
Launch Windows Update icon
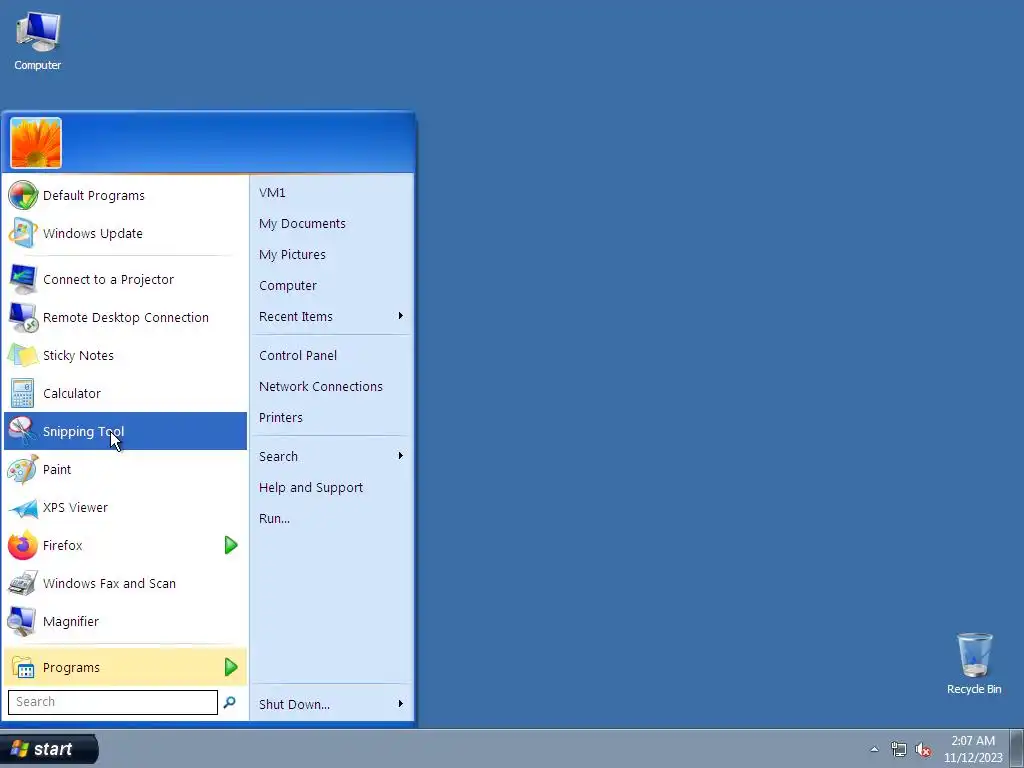[23, 233]
